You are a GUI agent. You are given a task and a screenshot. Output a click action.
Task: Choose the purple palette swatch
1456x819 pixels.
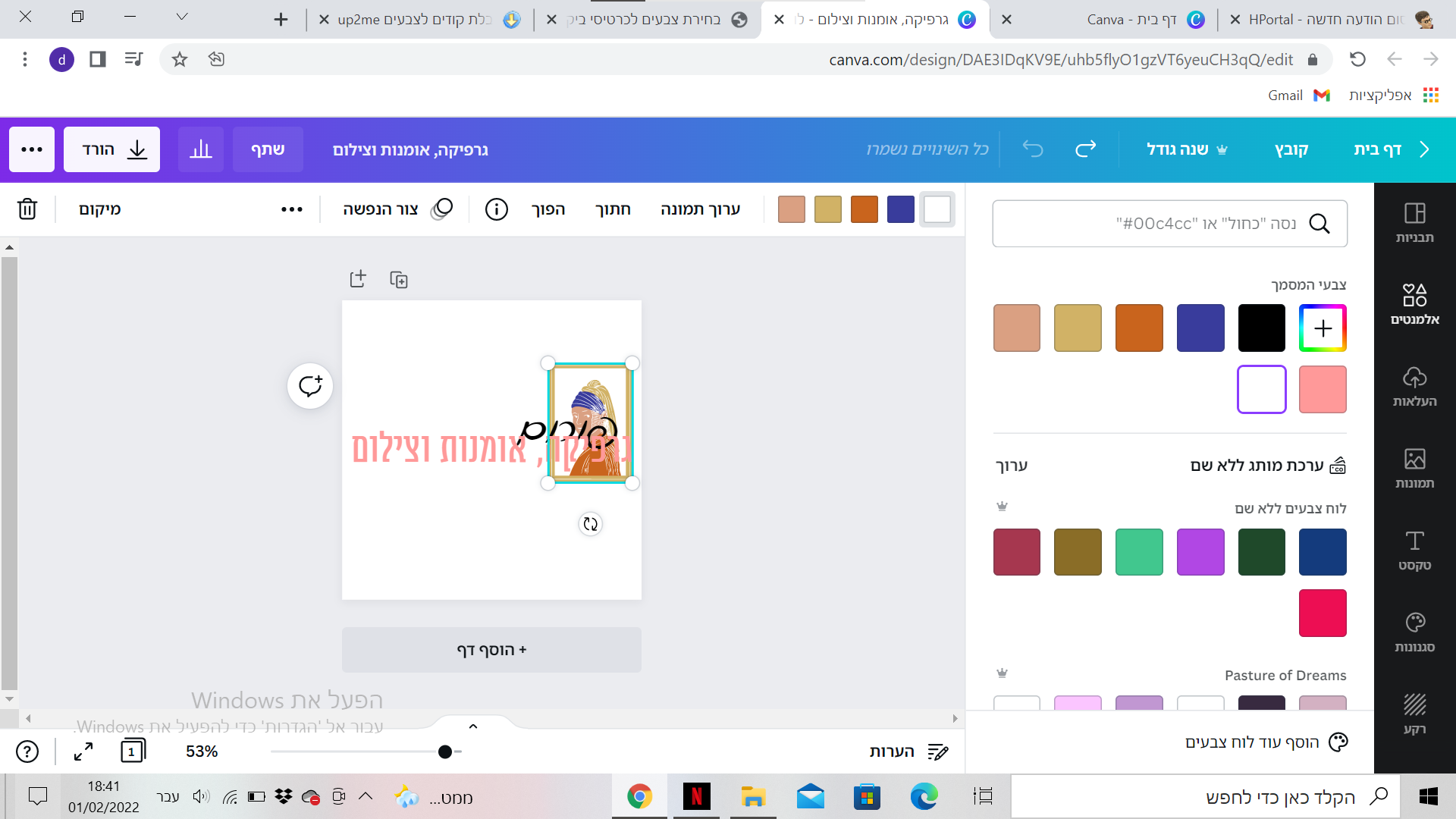1200,552
